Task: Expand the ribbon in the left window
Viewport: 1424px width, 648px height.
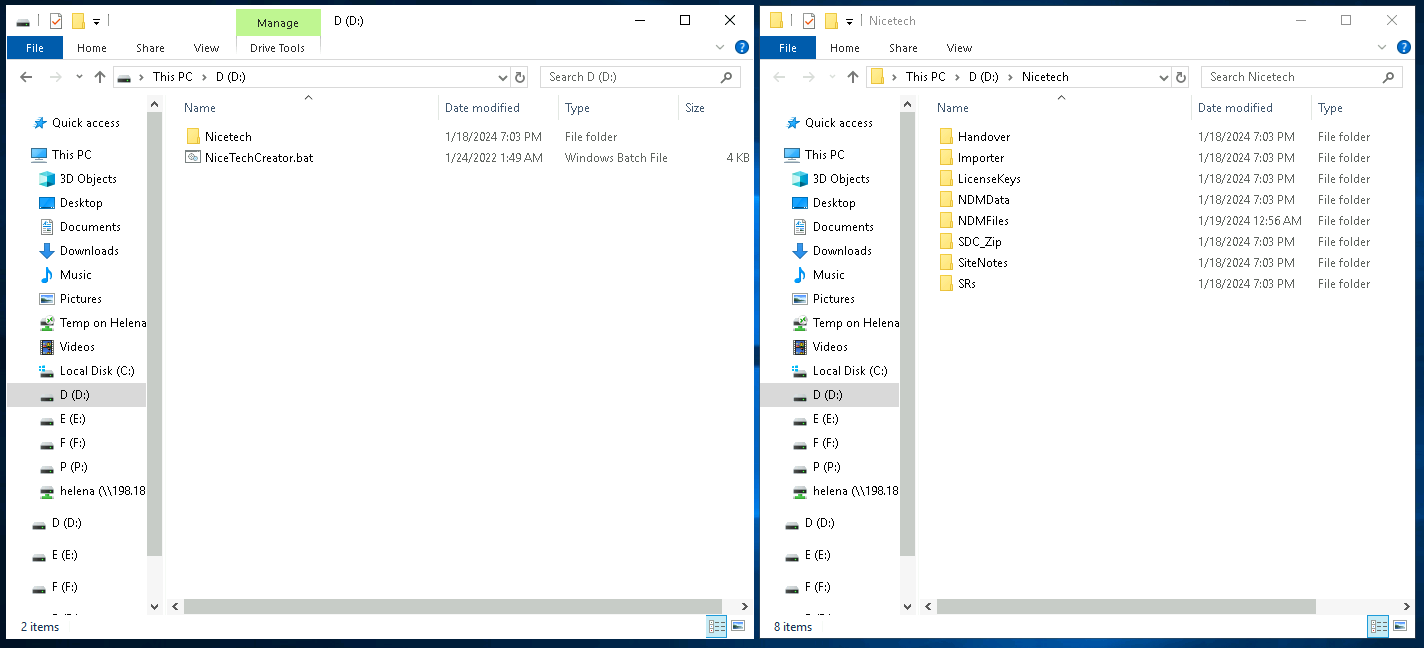Action: [x=720, y=47]
